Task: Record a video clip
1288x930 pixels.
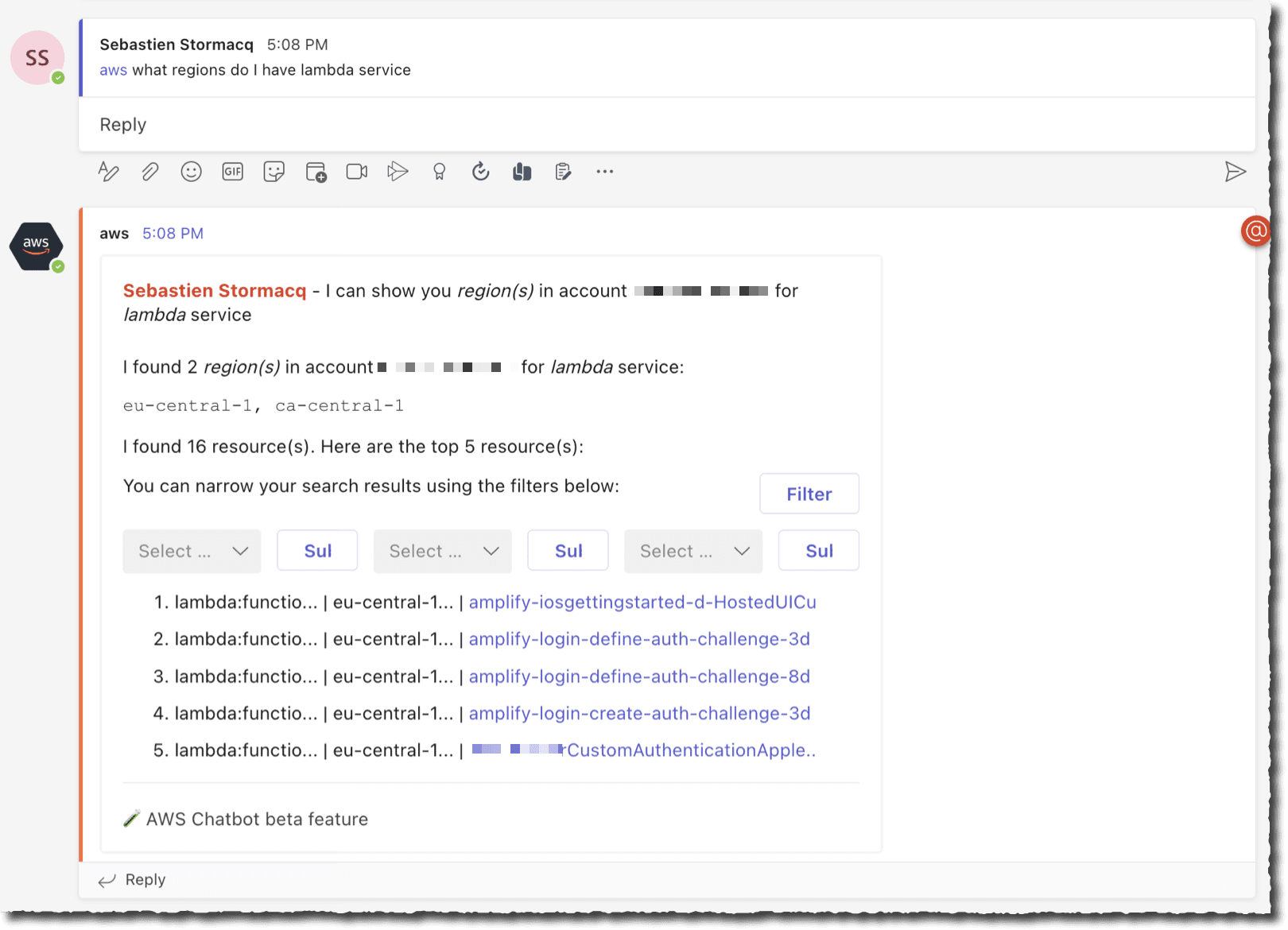Action: click(356, 171)
